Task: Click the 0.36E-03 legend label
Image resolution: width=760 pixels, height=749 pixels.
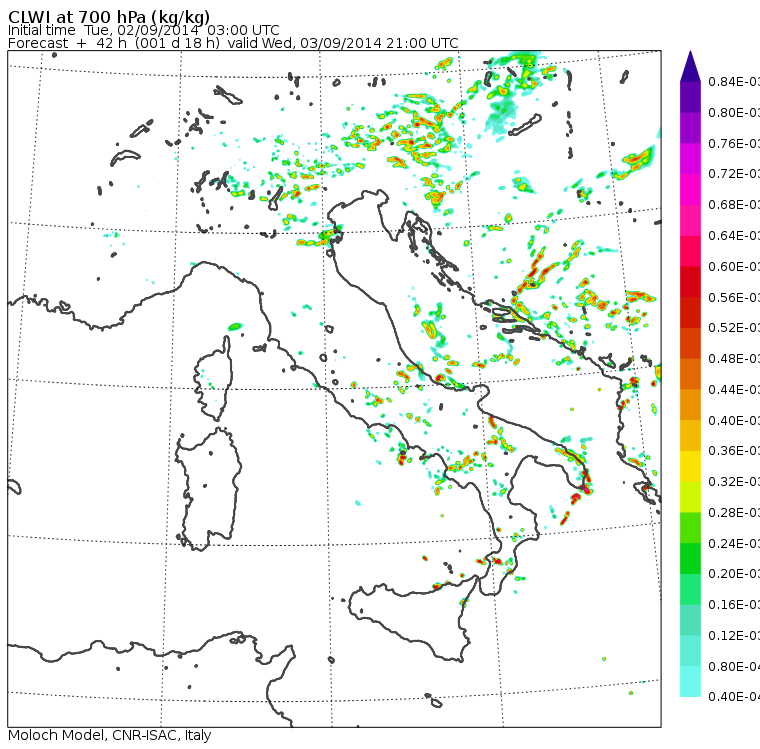Action: click(734, 451)
